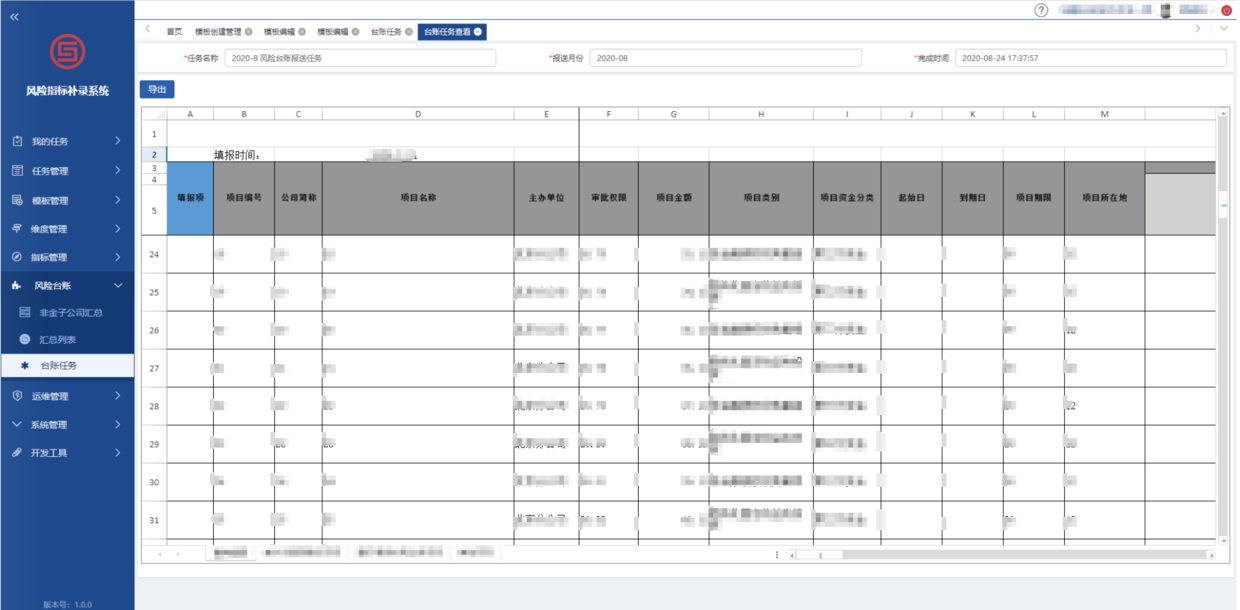Click the 项目名称 header cell

tap(418, 198)
